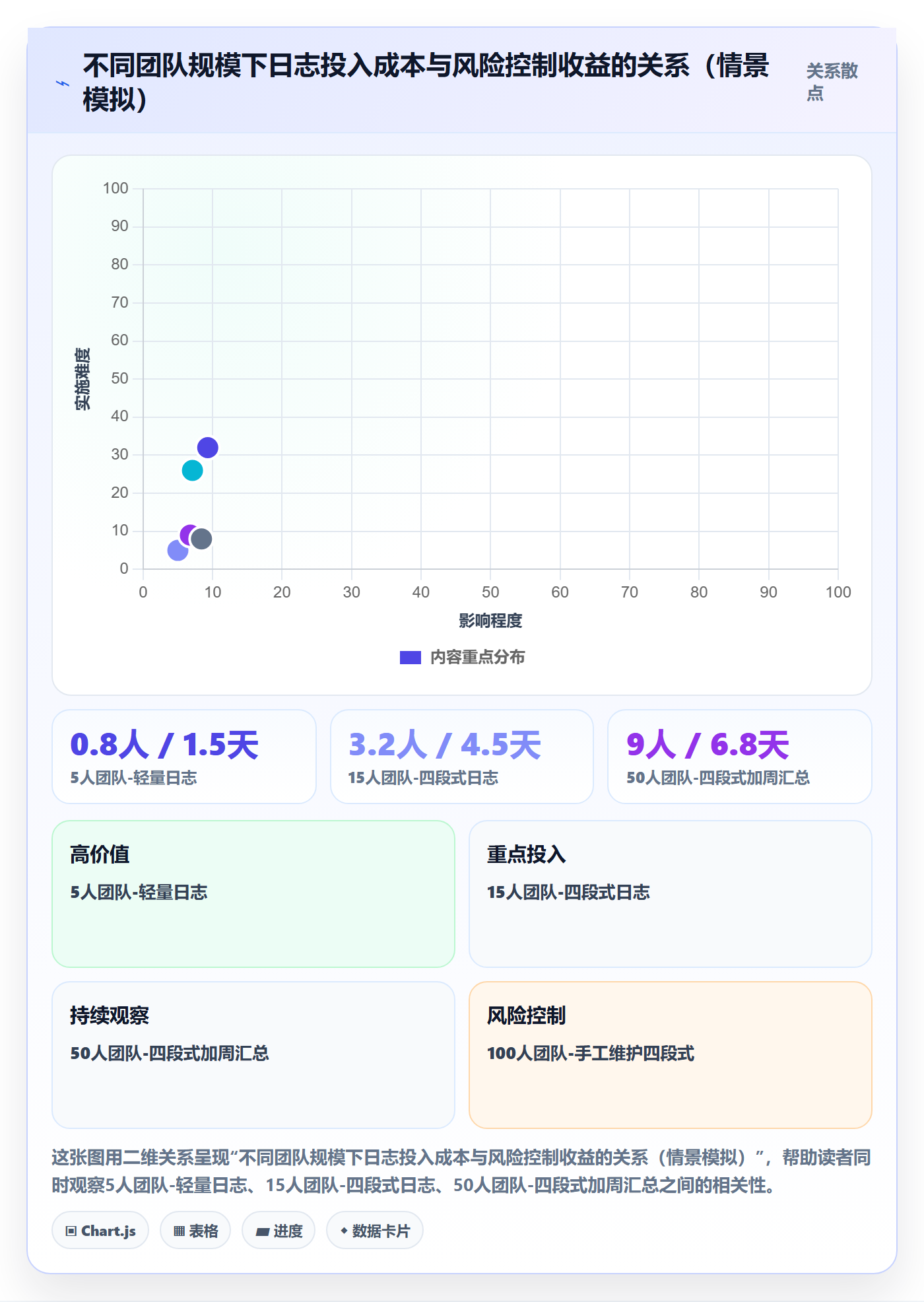Select the 高价值 quadrant card
Screen dimensions: 924x1302
tap(253, 894)
